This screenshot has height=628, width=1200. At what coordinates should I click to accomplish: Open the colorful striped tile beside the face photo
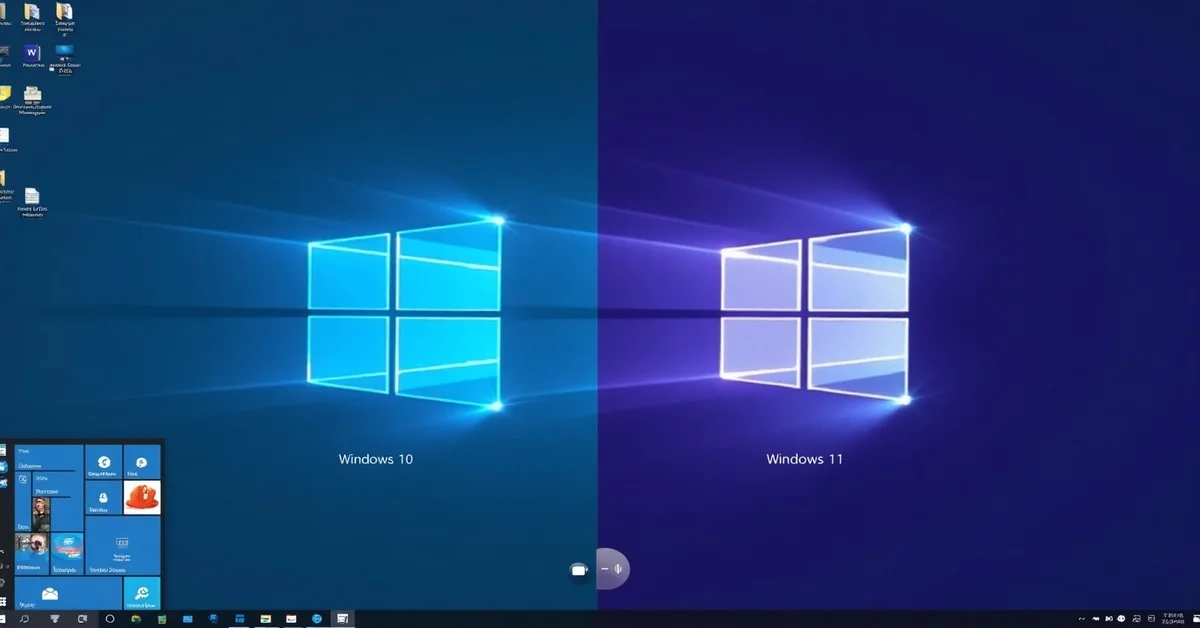click(x=67, y=554)
